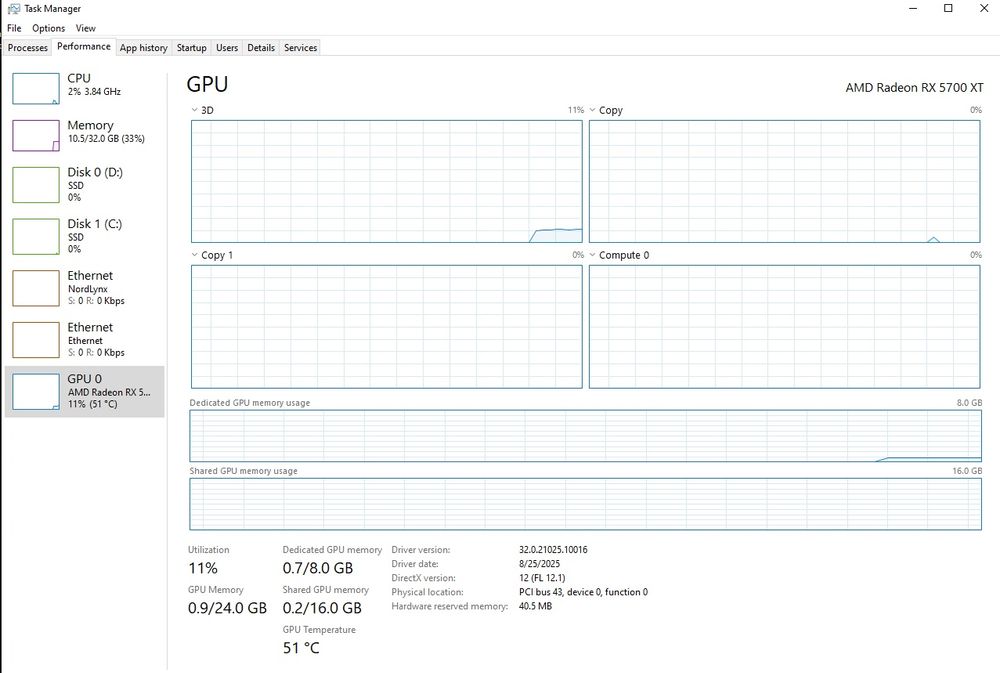Click the Compute 0 engine usage graph
The height and width of the screenshot is (673, 1000).
(x=784, y=327)
